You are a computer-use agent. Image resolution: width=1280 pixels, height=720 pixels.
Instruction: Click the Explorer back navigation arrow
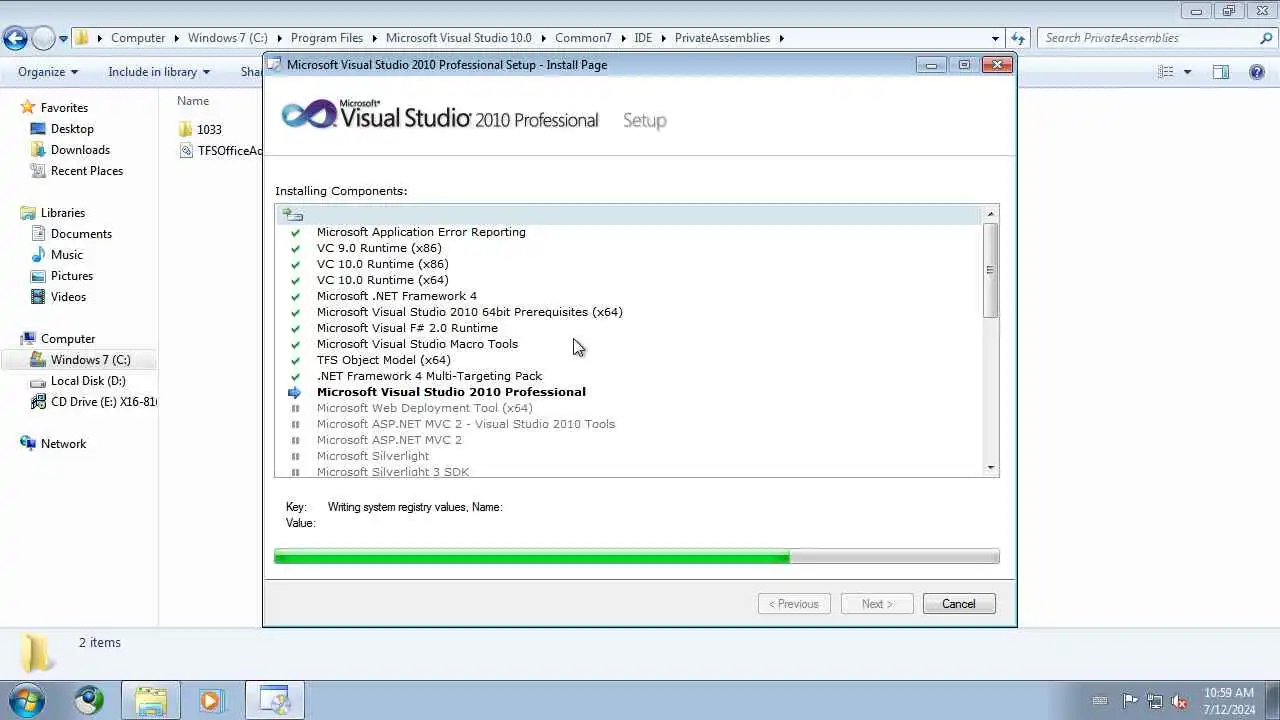pos(15,39)
